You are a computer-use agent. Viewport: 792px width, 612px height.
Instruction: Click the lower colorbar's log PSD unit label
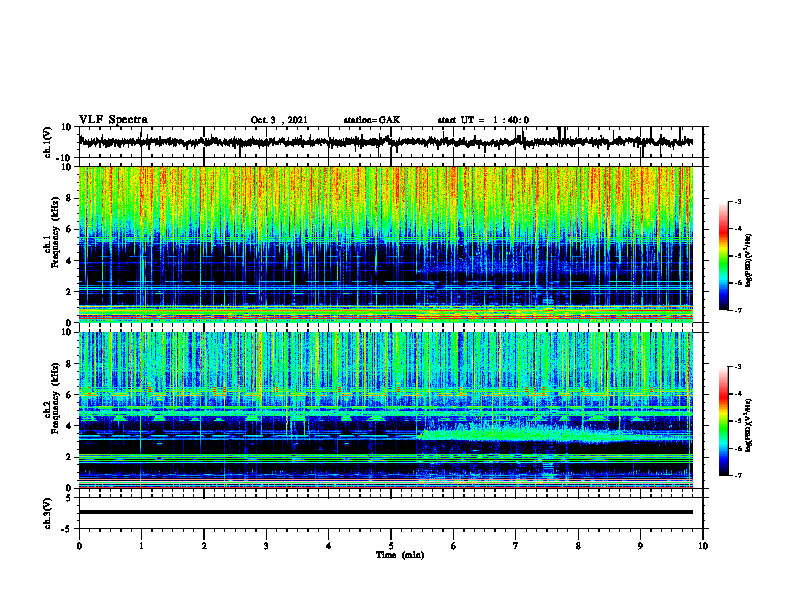coord(749,424)
